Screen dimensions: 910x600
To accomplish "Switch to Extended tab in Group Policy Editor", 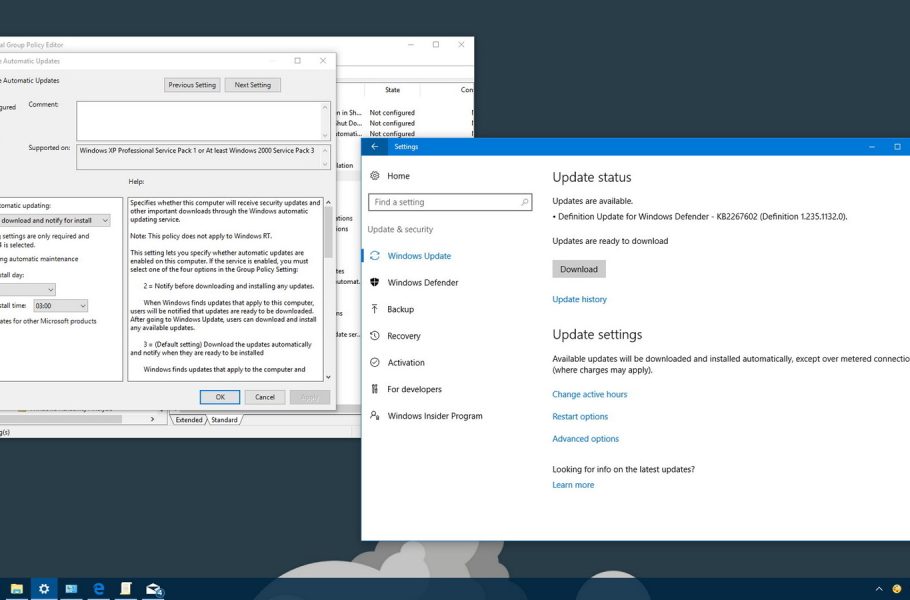I will (189, 420).
